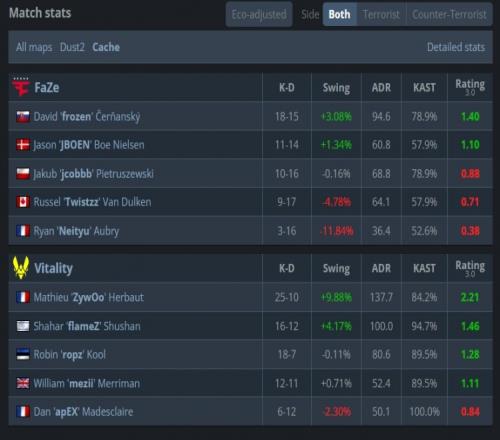
Task: Switch side filter to Counter-Terrorist
Action: 449,14
